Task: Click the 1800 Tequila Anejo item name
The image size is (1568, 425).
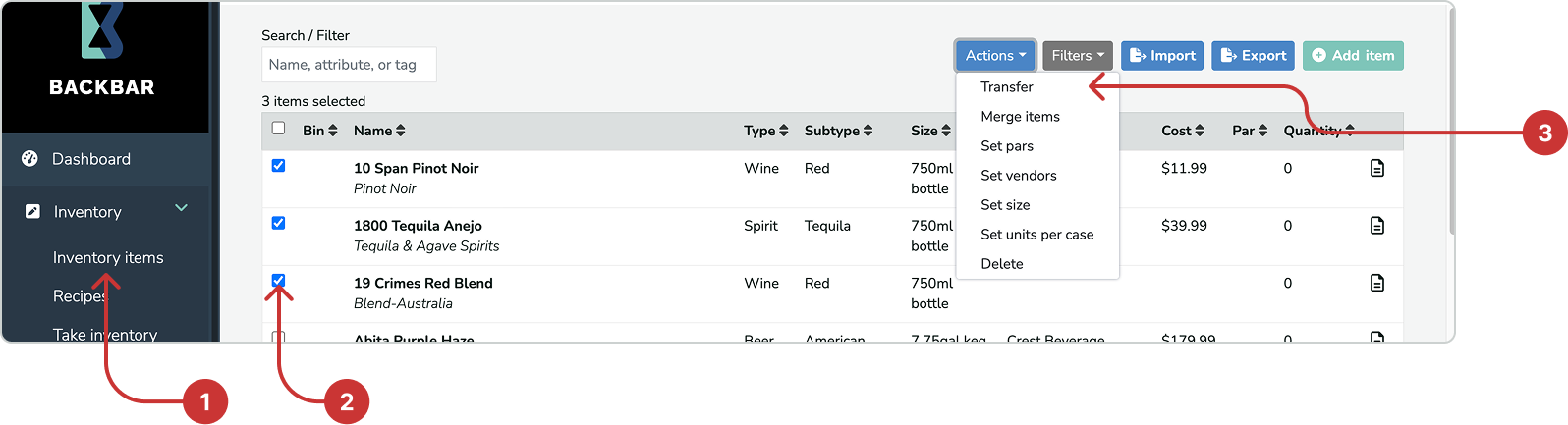Action: pyautogui.click(x=418, y=226)
